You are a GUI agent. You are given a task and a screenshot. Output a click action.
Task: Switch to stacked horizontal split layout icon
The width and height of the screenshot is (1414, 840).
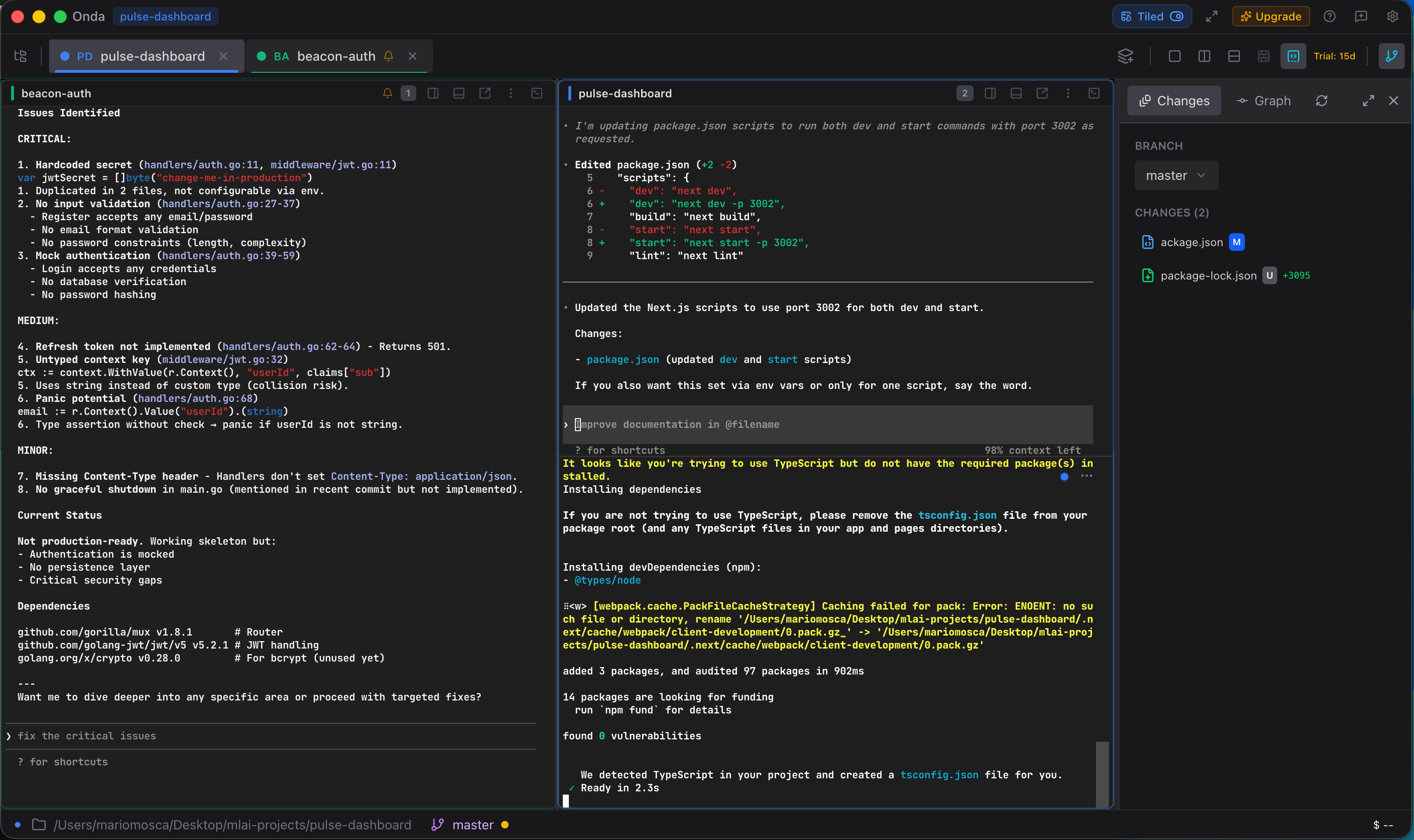point(1234,56)
